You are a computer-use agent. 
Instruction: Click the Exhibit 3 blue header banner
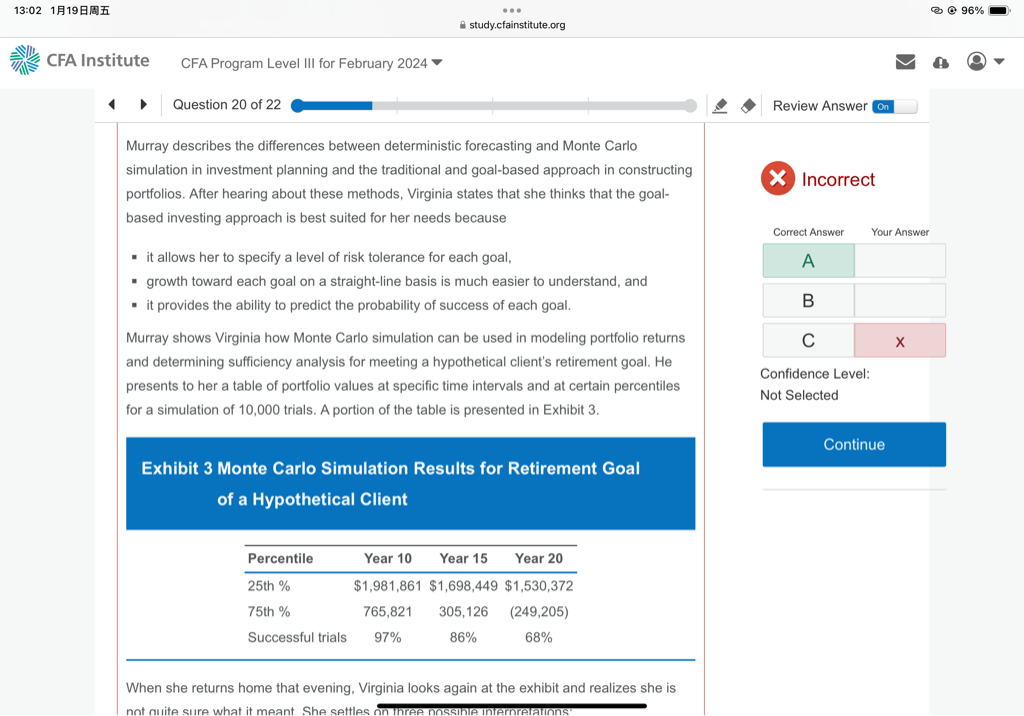point(410,483)
